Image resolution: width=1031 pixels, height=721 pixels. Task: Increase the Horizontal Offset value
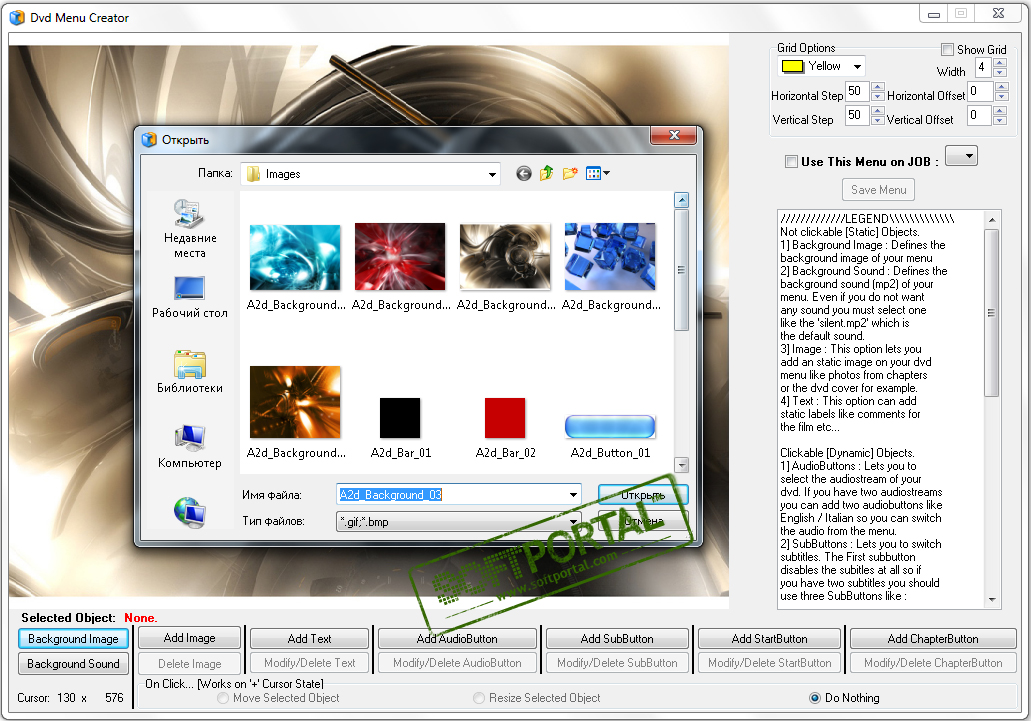click(1001, 87)
